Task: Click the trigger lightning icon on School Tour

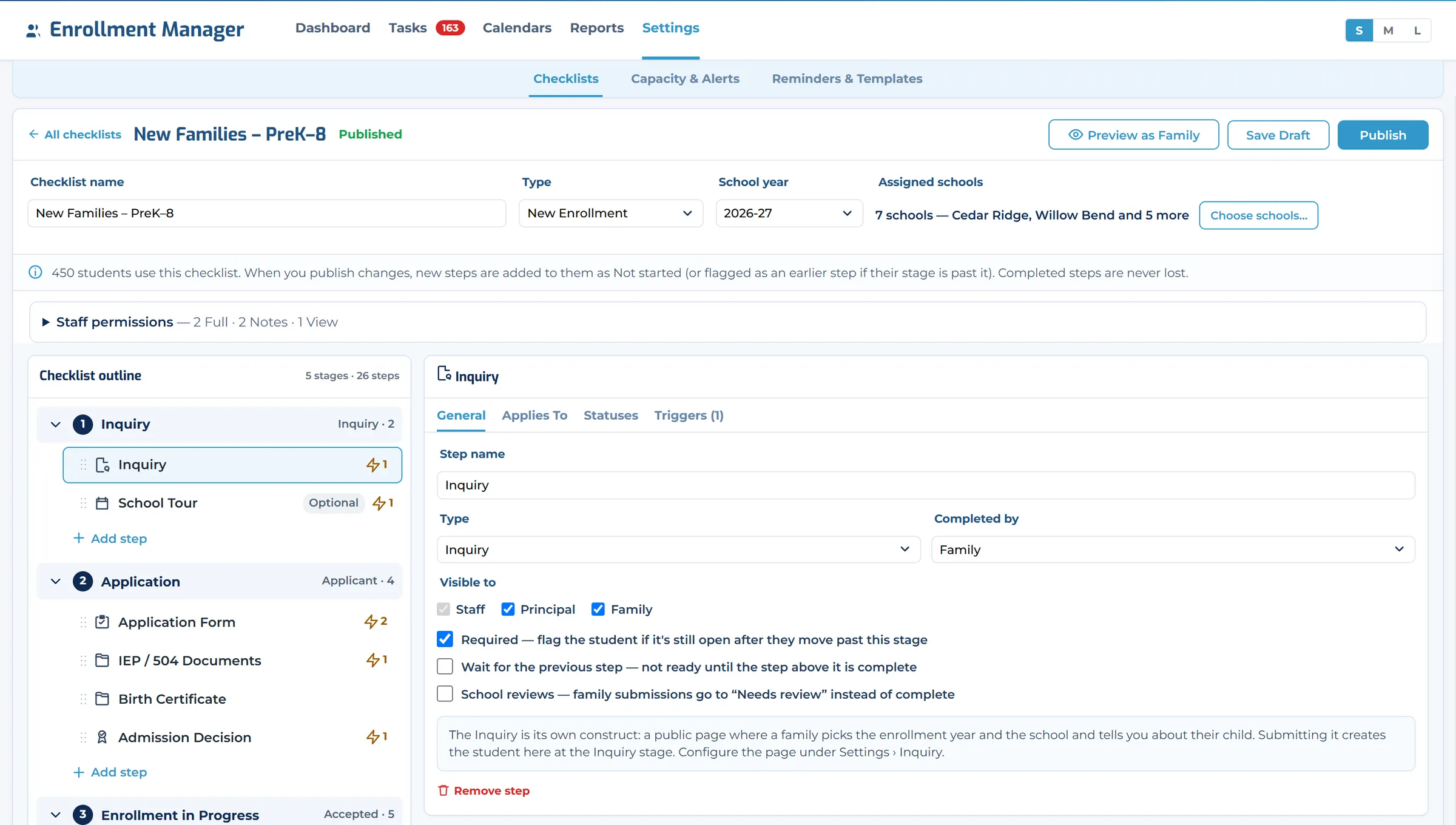Action: coord(379,503)
